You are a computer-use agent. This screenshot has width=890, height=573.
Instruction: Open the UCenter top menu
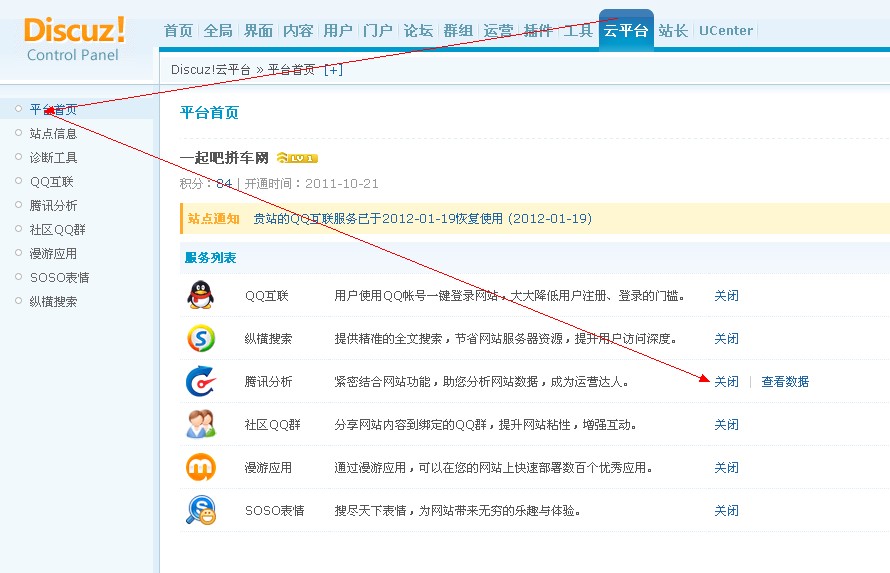pos(726,31)
